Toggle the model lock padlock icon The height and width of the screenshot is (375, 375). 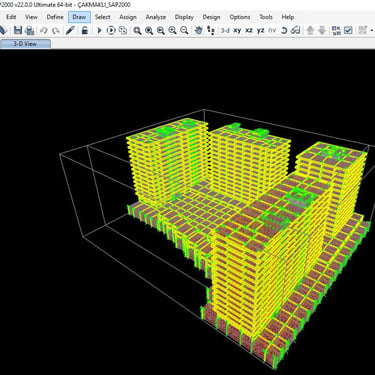(85, 30)
